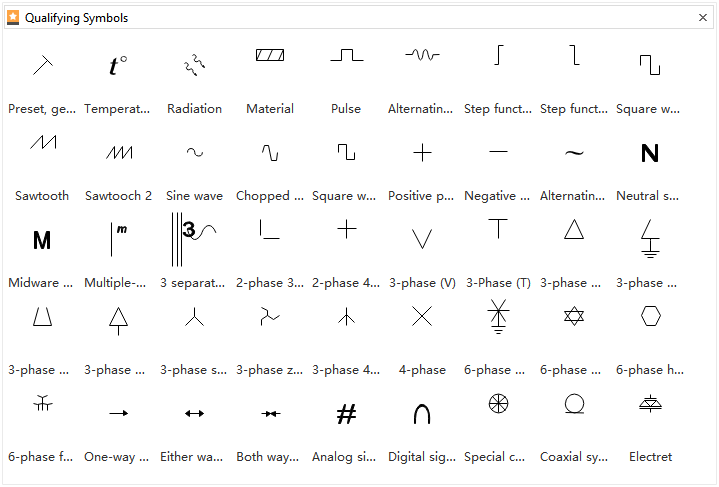Select the Preset general symbol
Image resolution: width=719 pixels, height=487 pixels.
[43, 65]
